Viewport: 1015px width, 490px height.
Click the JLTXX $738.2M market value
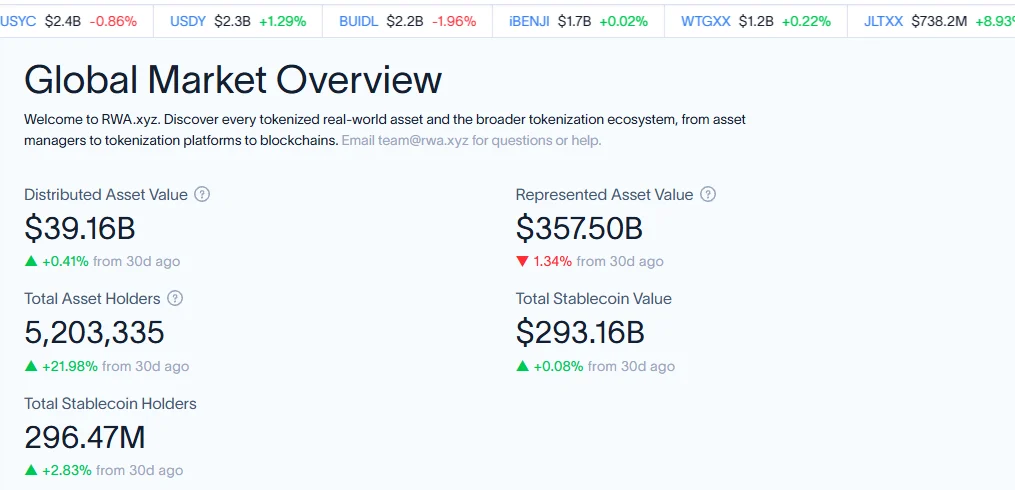click(x=939, y=21)
